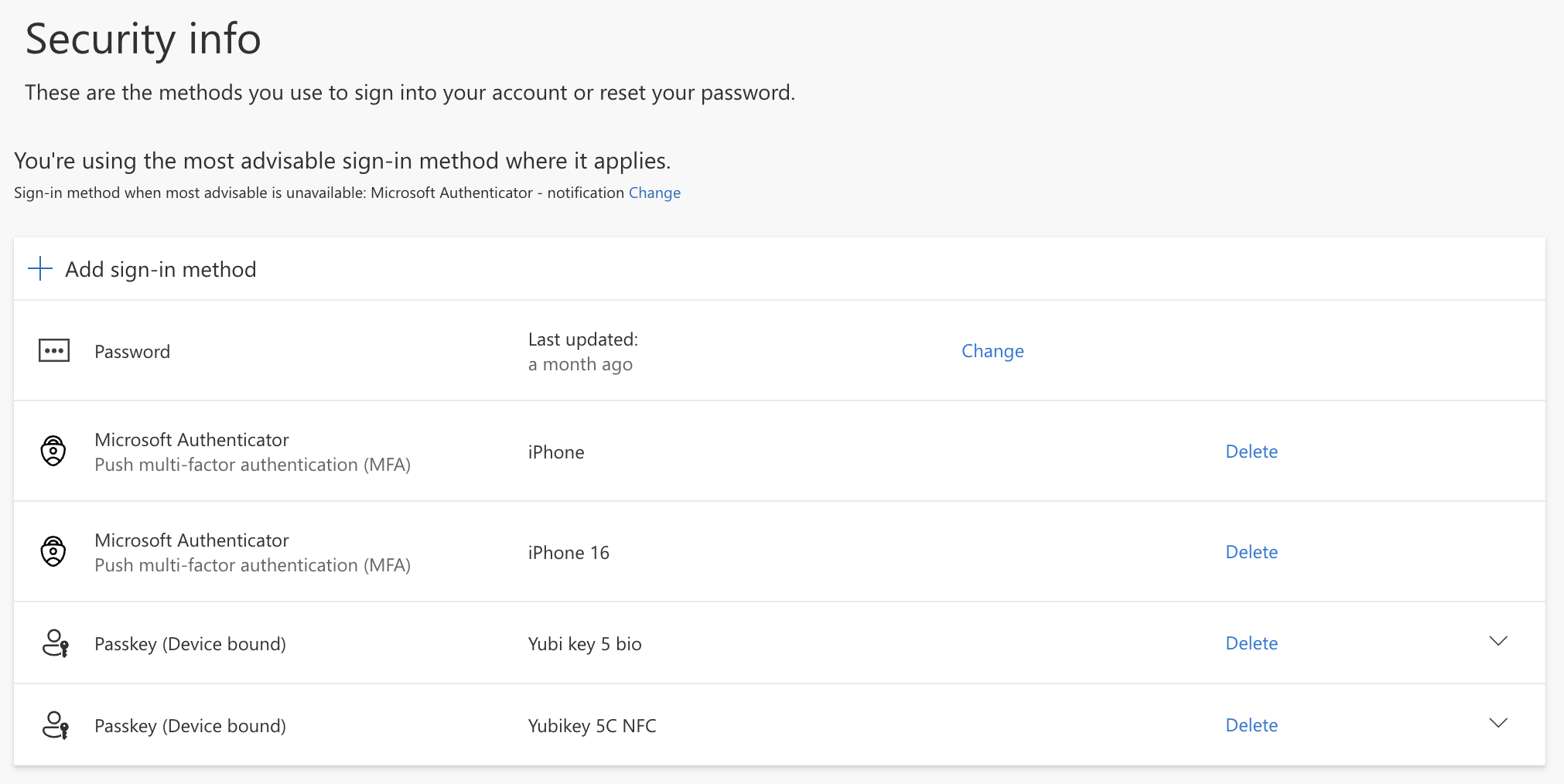
Task: Click 'Microsoft Authenticator' title in the iPhone 16 row
Action: pos(192,540)
